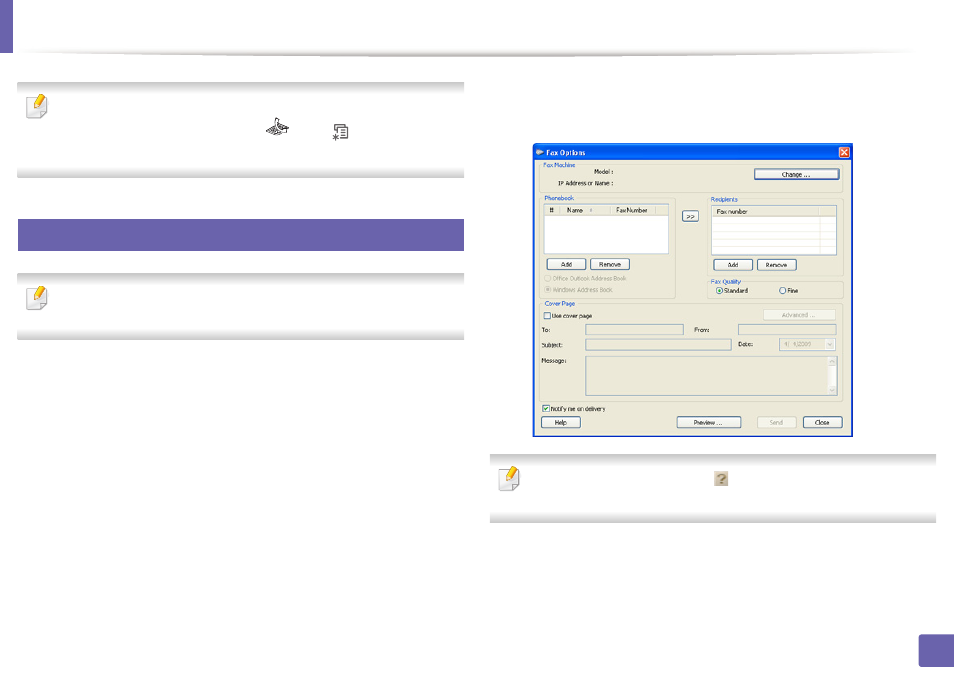Image resolution: width=954 pixels, height=674 pixels.
Task: Click the # column header in Phonebook
Action: (x=551, y=210)
